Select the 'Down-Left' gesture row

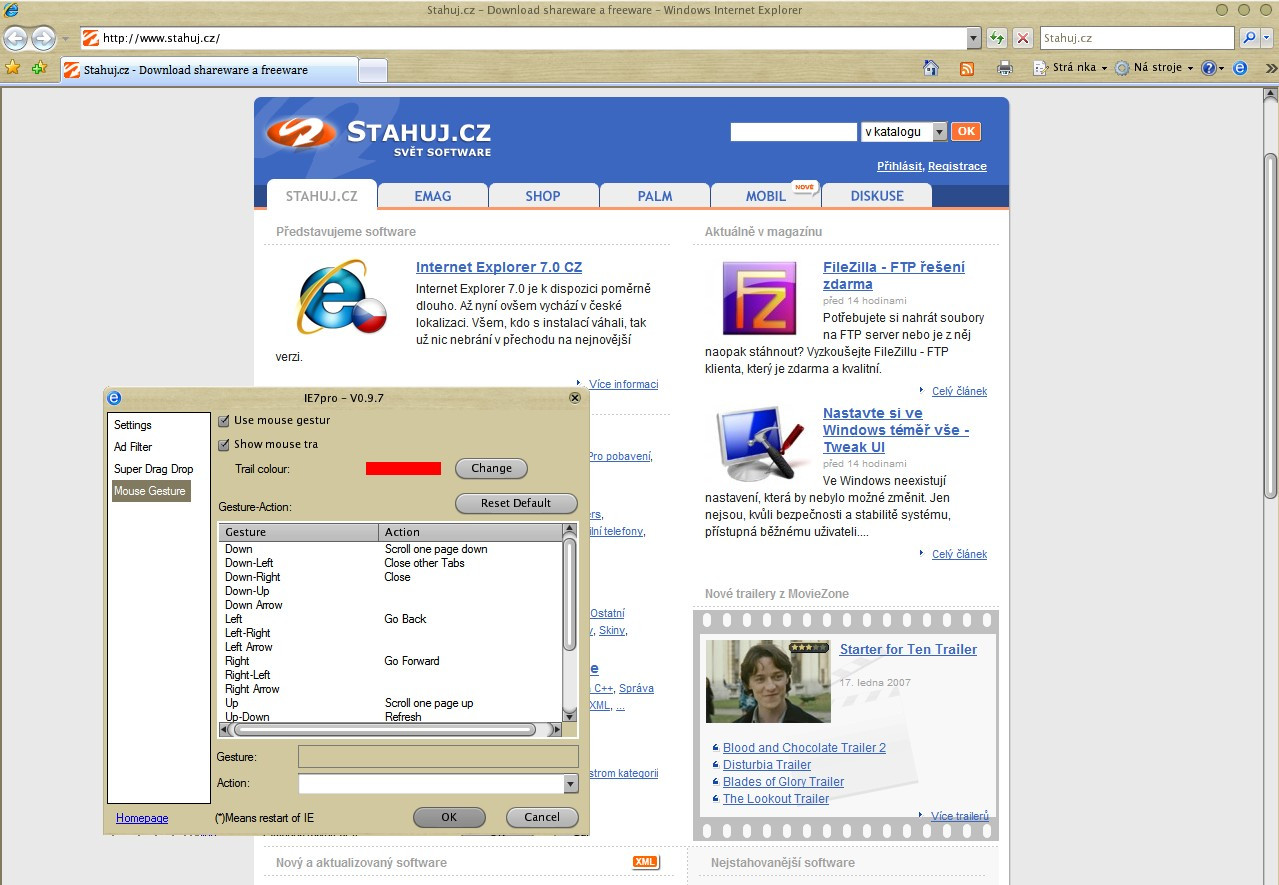(x=391, y=563)
